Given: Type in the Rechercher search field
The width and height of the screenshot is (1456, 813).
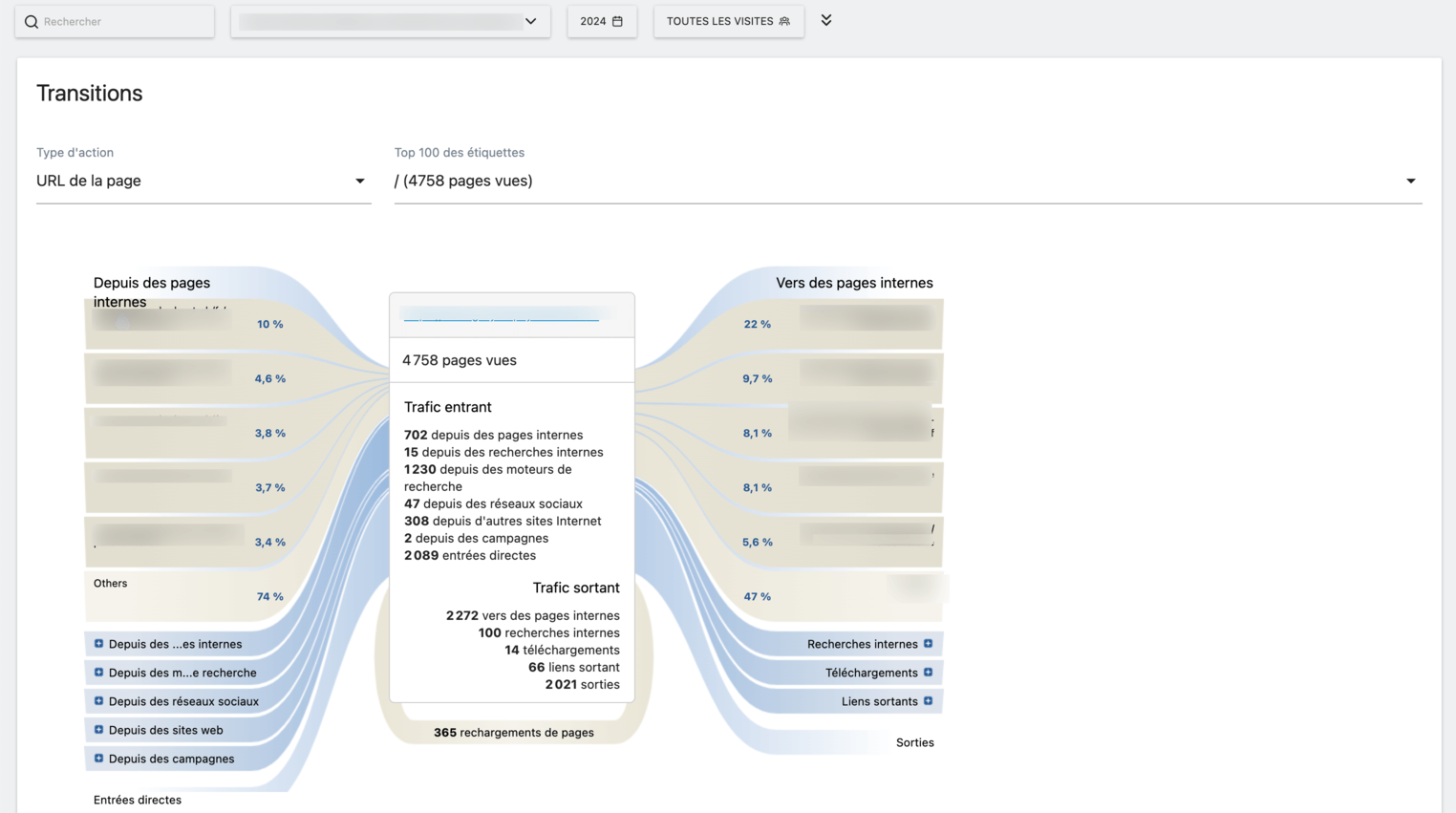Looking at the screenshot, I should pos(124,21).
